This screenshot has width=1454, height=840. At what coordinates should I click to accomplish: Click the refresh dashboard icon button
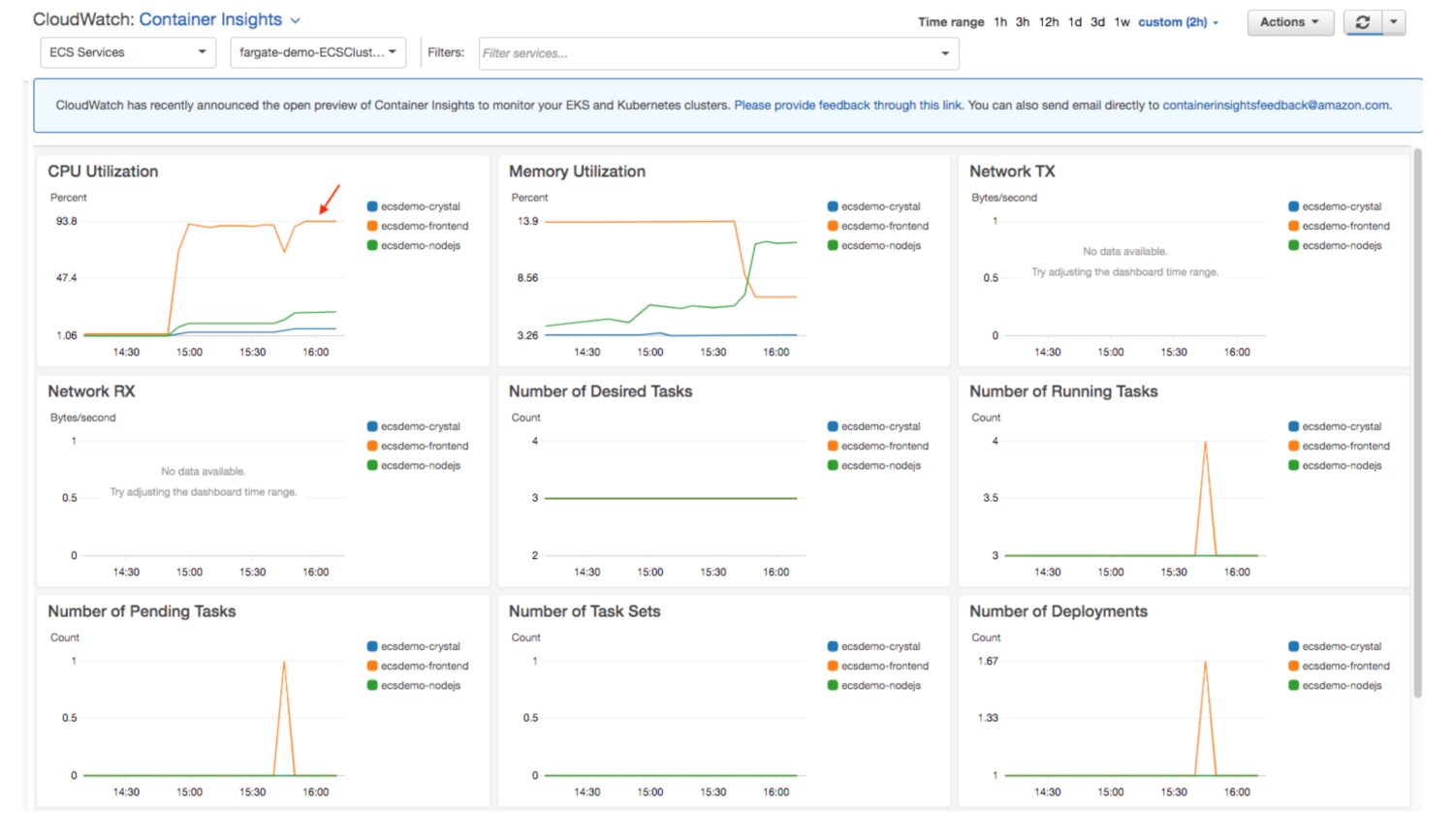(1362, 22)
